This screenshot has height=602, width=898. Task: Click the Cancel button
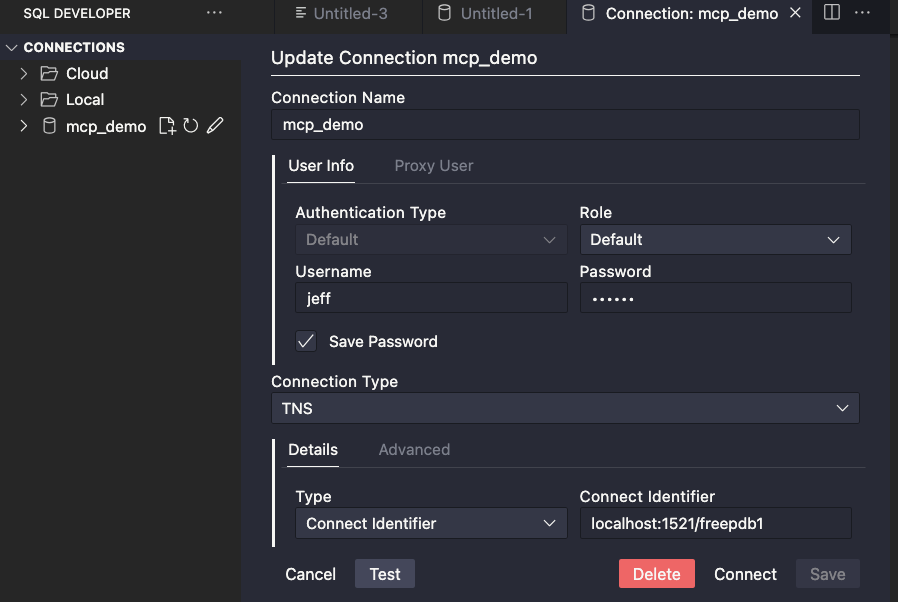click(x=310, y=574)
